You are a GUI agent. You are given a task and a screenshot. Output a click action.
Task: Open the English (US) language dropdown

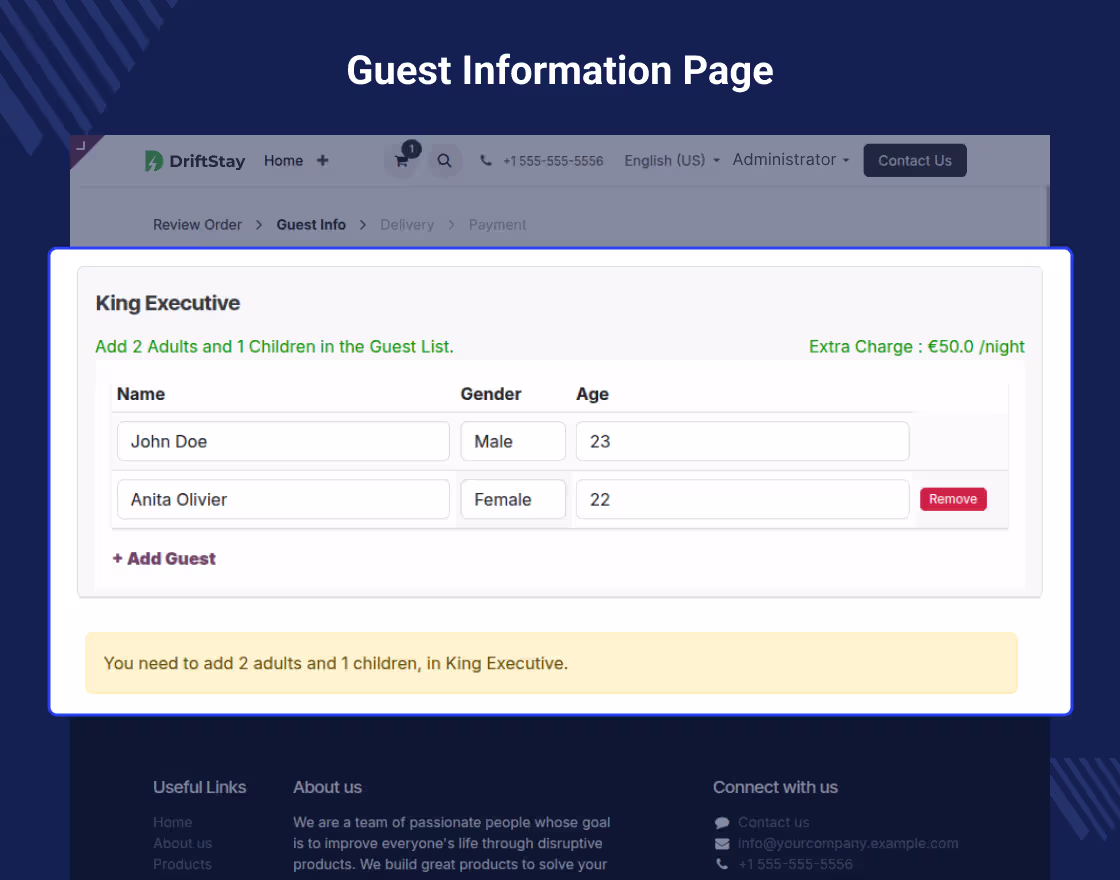[672, 161]
